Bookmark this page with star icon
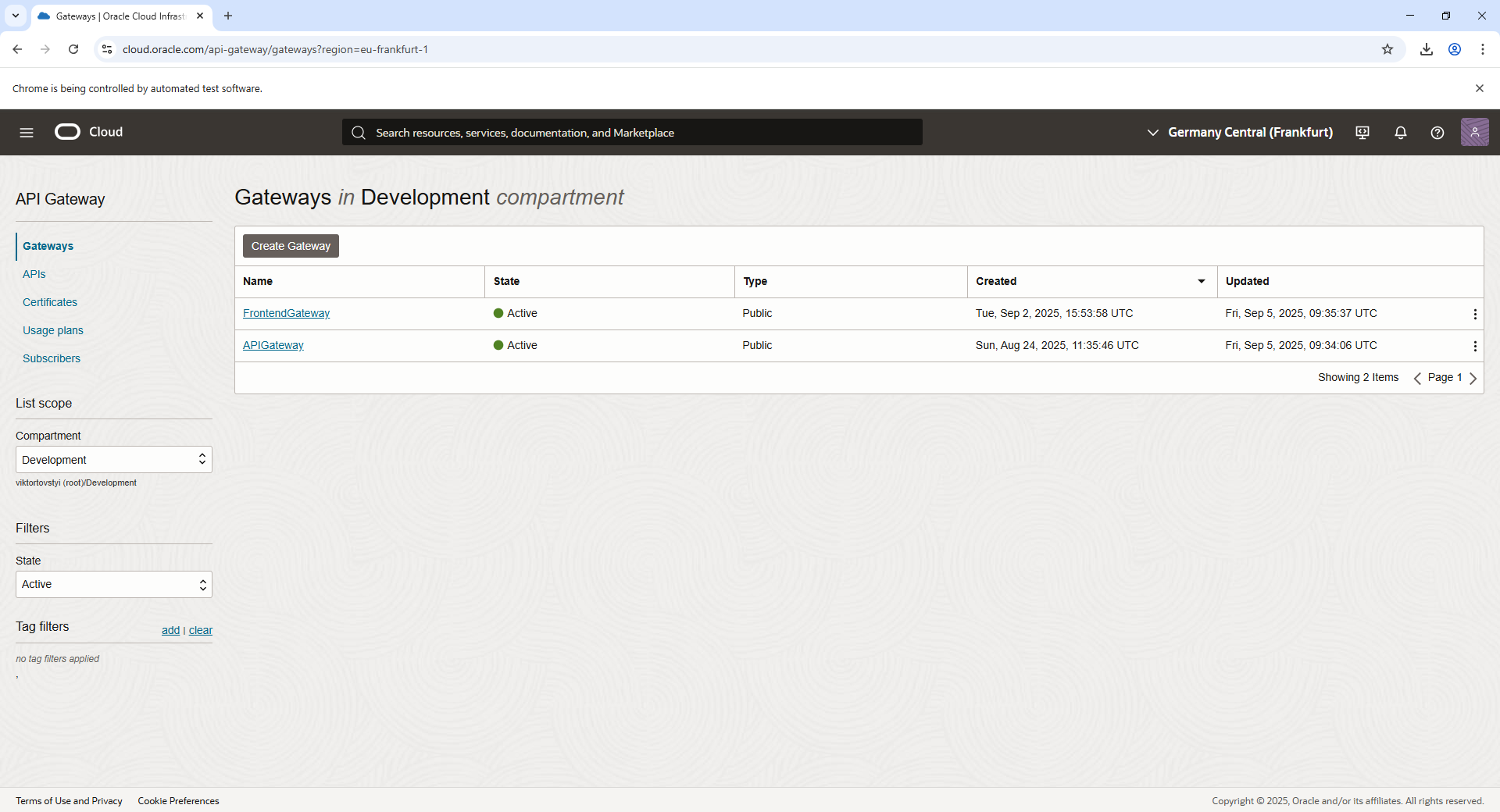The image size is (1500, 812). click(1387, 49)
